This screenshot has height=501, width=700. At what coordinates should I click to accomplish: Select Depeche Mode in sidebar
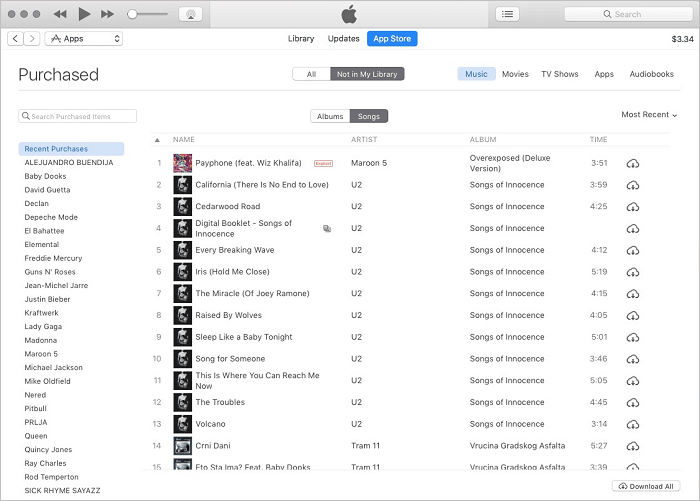51,217
